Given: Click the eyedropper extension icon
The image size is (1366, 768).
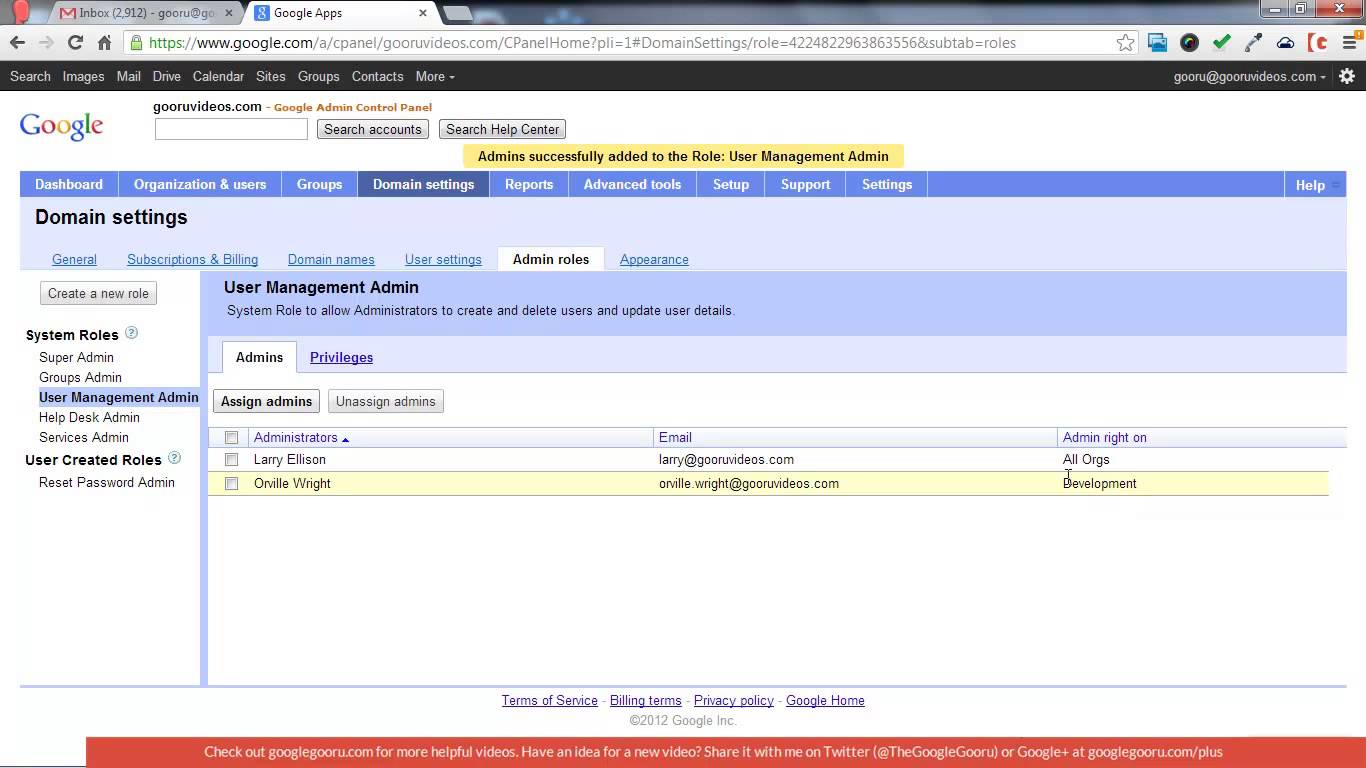Looking at the screenshot, I should point(1253,43).
